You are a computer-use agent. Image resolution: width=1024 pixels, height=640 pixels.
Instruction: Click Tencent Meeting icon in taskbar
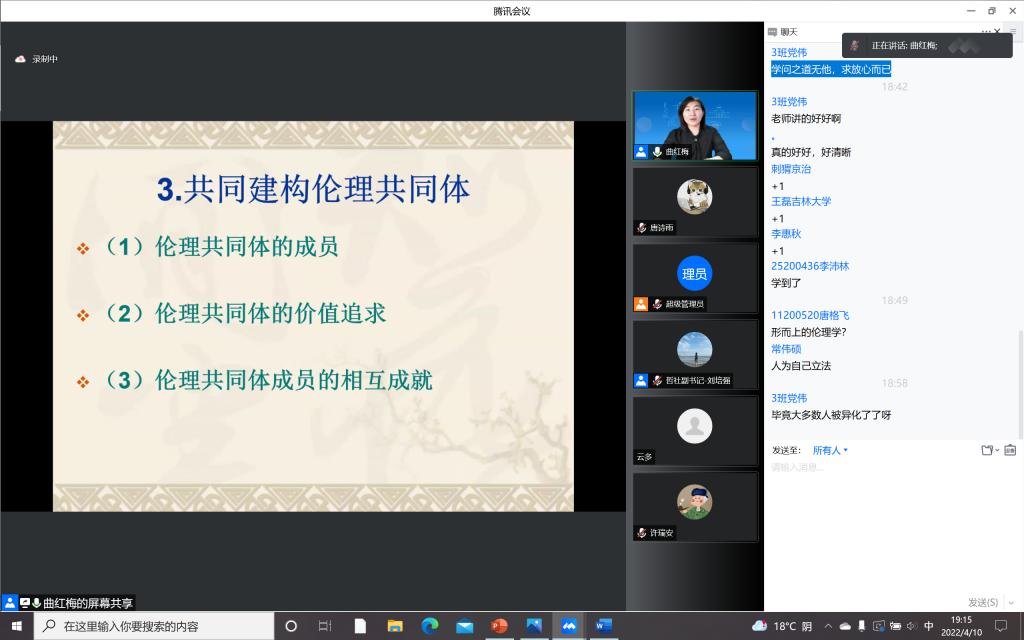point(569,626)
